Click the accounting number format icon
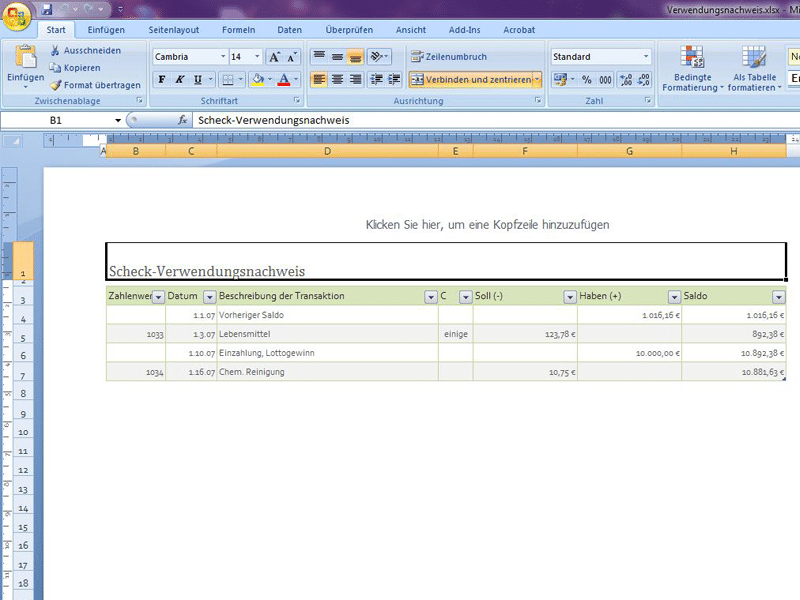Viewport: 800px width, 600px height. tap(560, 80)
